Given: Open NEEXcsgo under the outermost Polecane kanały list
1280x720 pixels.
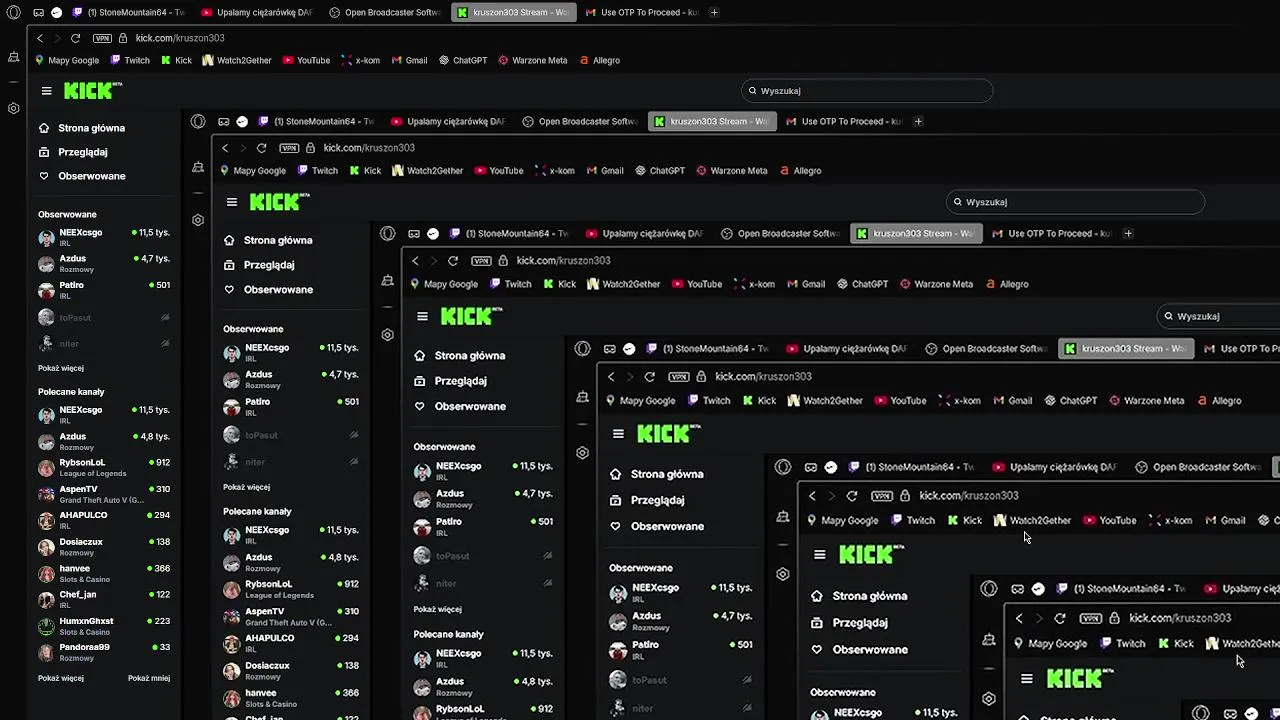Looking at the screenshot, I should (x=104, y=414).
